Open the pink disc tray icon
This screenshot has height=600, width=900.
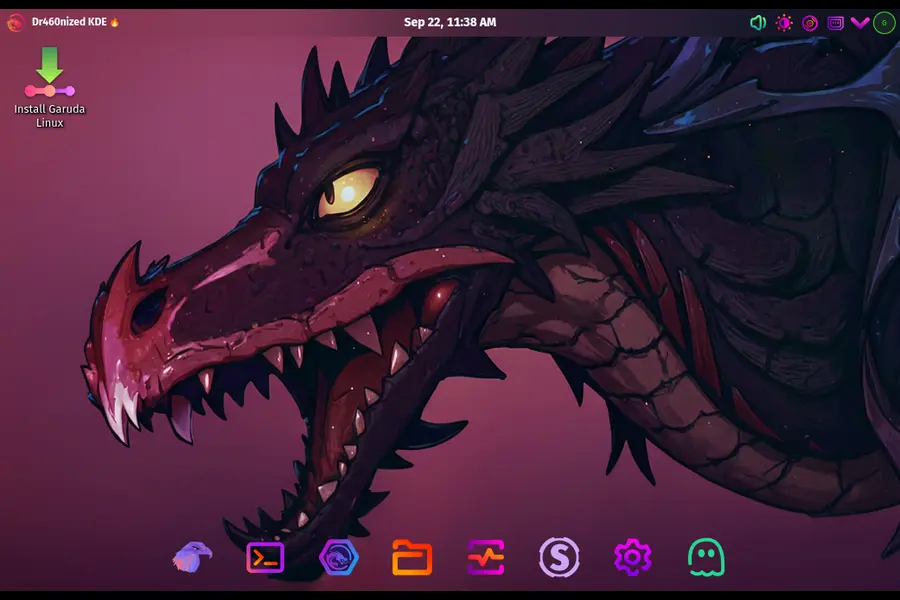click(x=810, y=23)
